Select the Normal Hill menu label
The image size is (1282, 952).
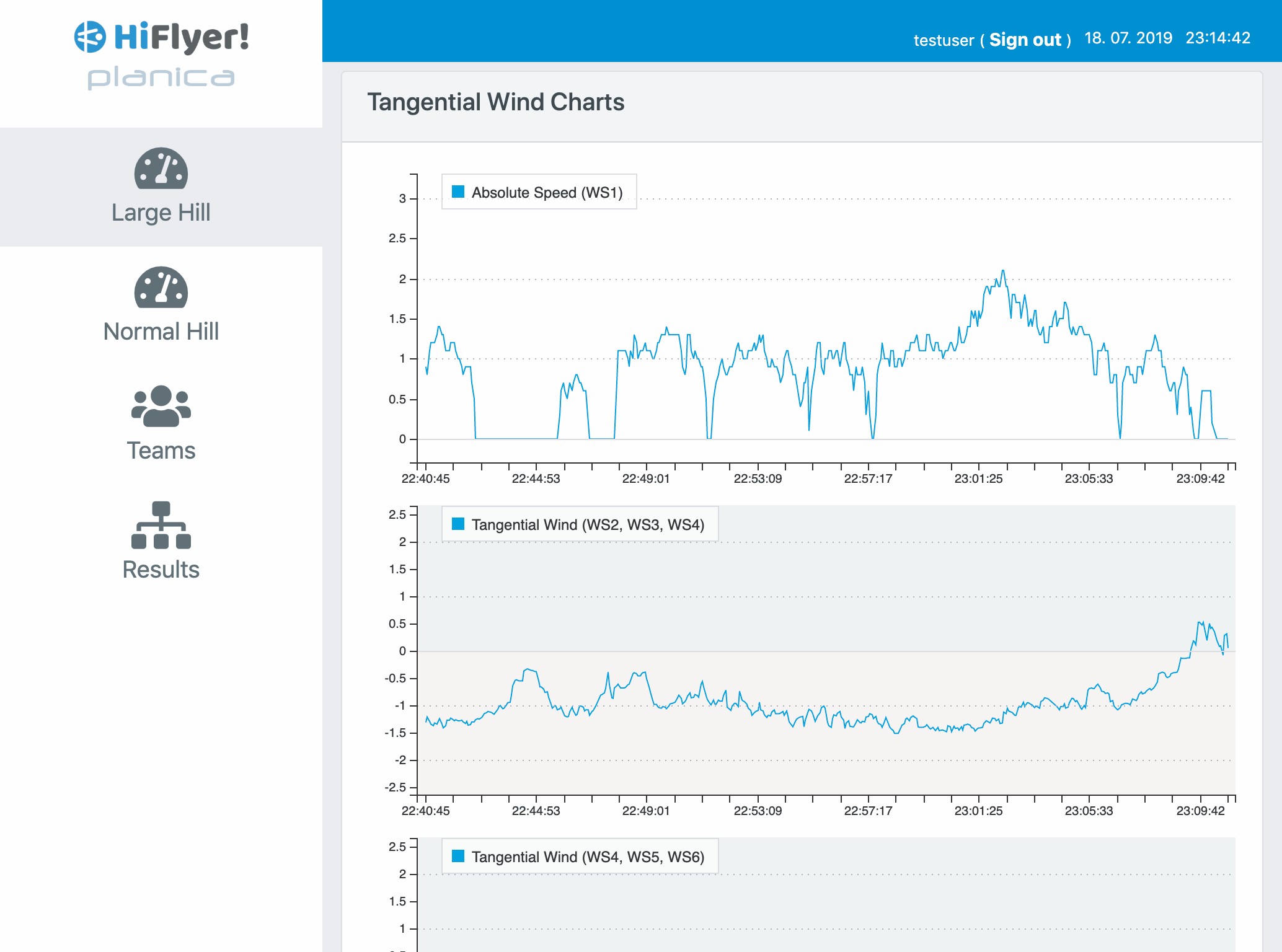click(161, 332)
